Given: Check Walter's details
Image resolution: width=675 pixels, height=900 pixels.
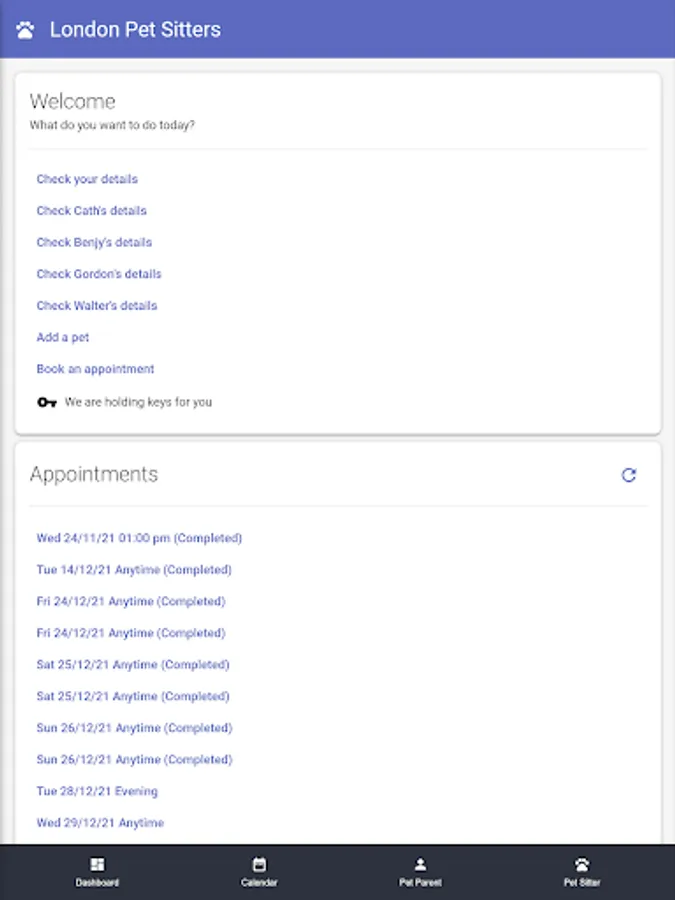Looking at the screenshot, I should coord(97,306).
